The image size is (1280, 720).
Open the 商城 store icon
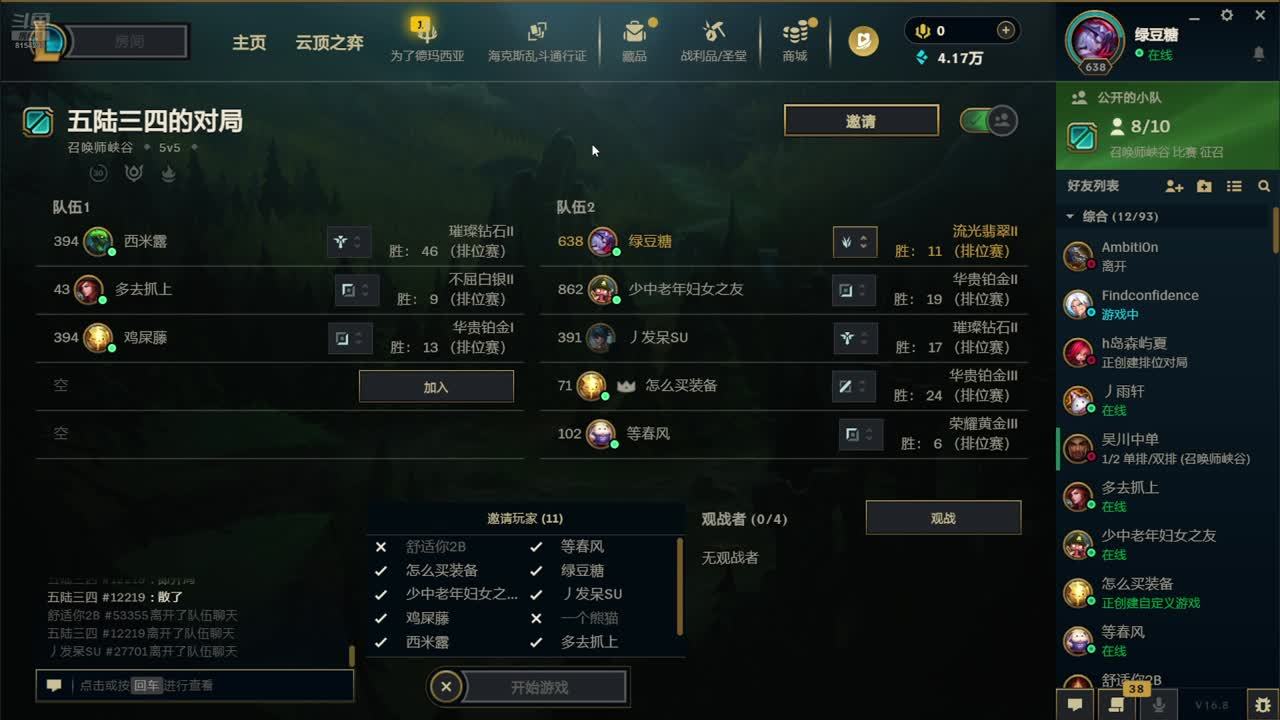tap(795, 32)
